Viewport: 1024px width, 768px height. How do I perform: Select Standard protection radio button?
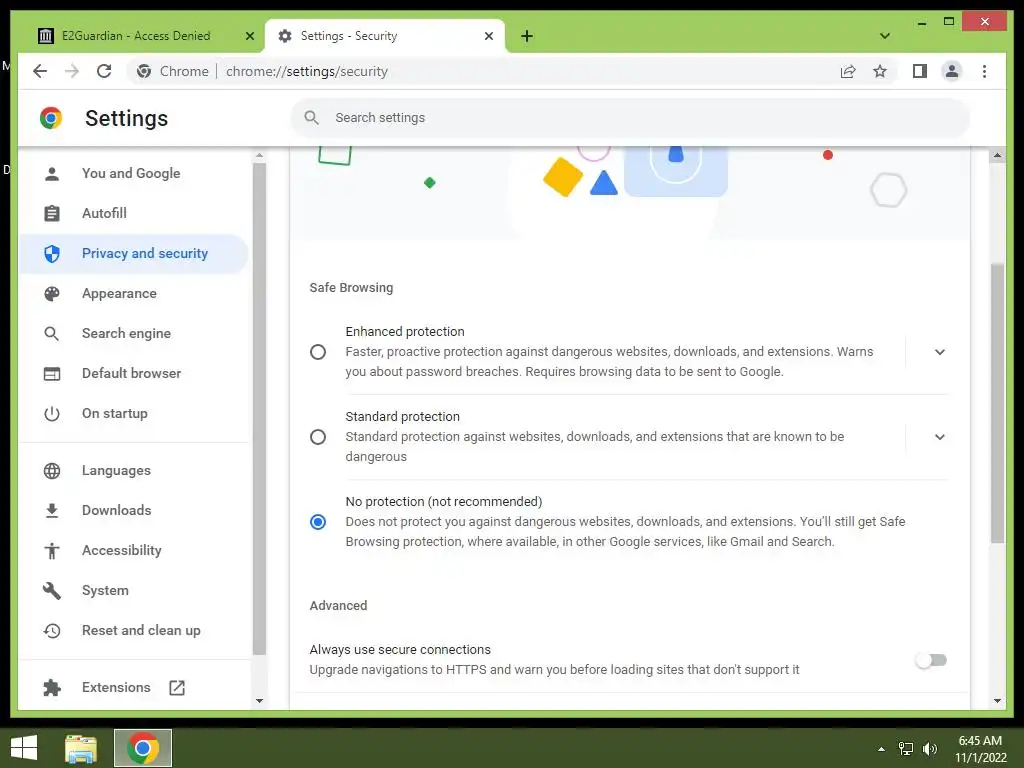318,437
